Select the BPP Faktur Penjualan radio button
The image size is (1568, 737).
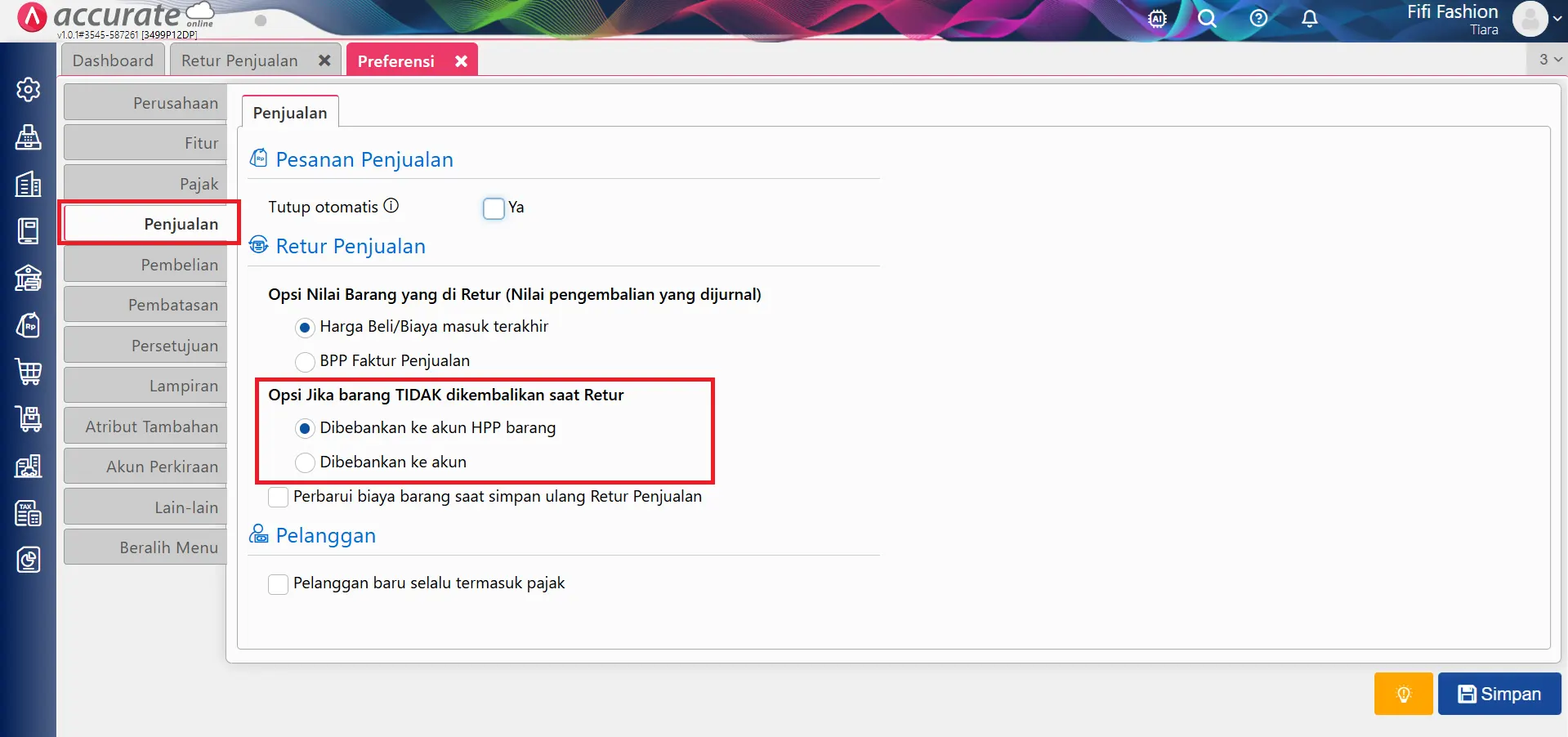tap(305, 362)
